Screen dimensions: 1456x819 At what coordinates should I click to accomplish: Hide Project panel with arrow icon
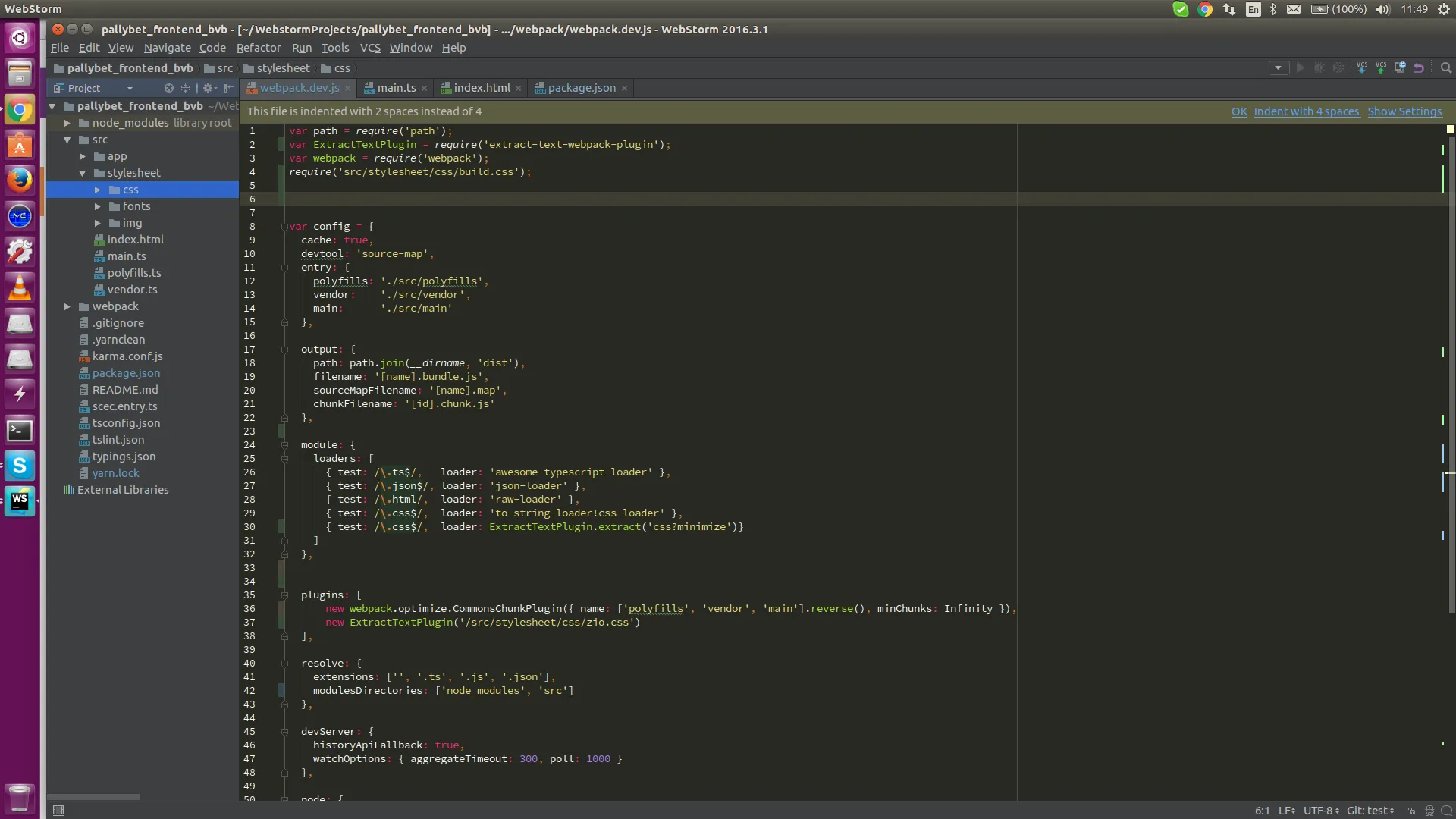pos(228,88)
